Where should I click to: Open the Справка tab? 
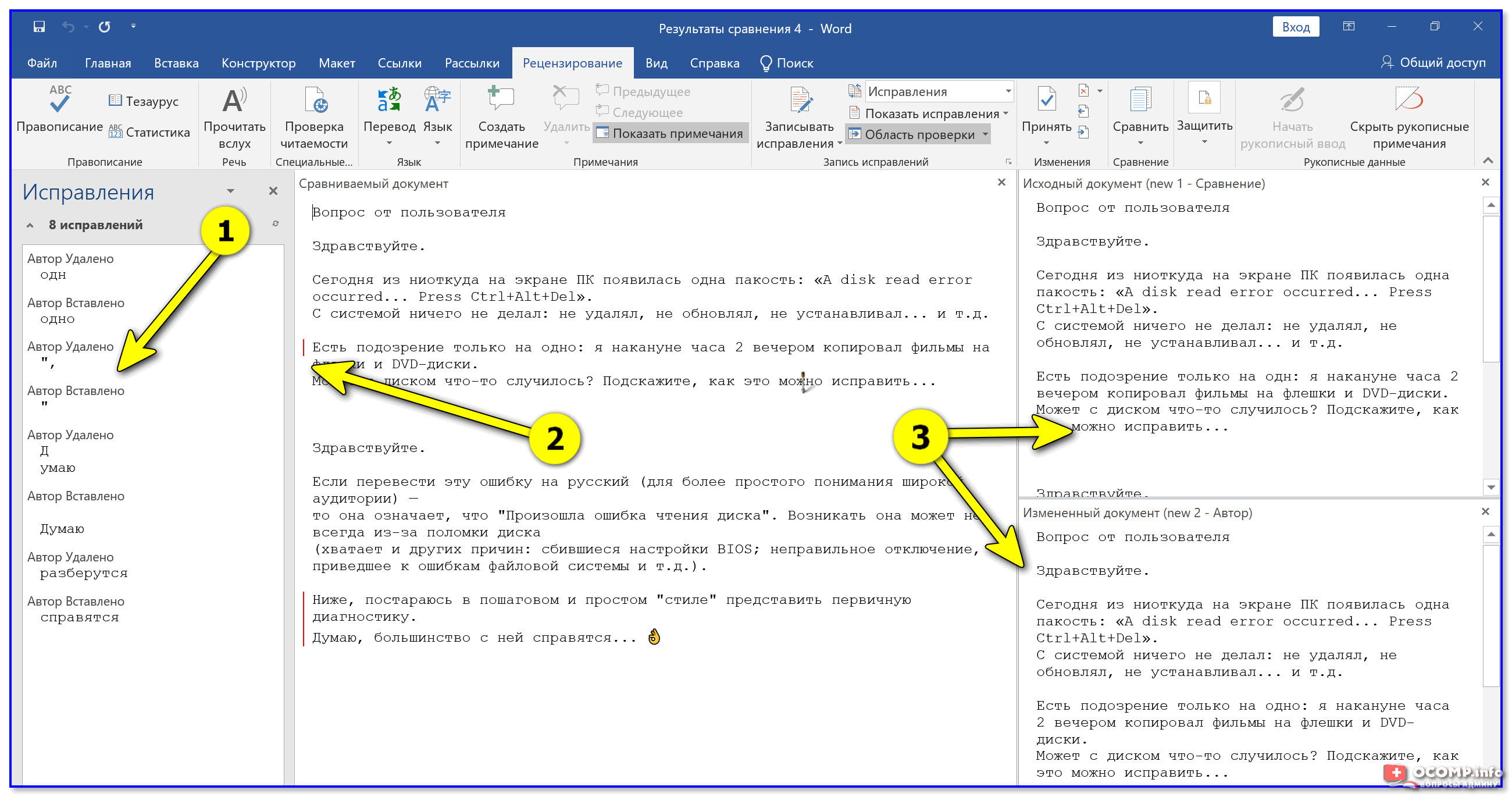(x=714, y=63)
